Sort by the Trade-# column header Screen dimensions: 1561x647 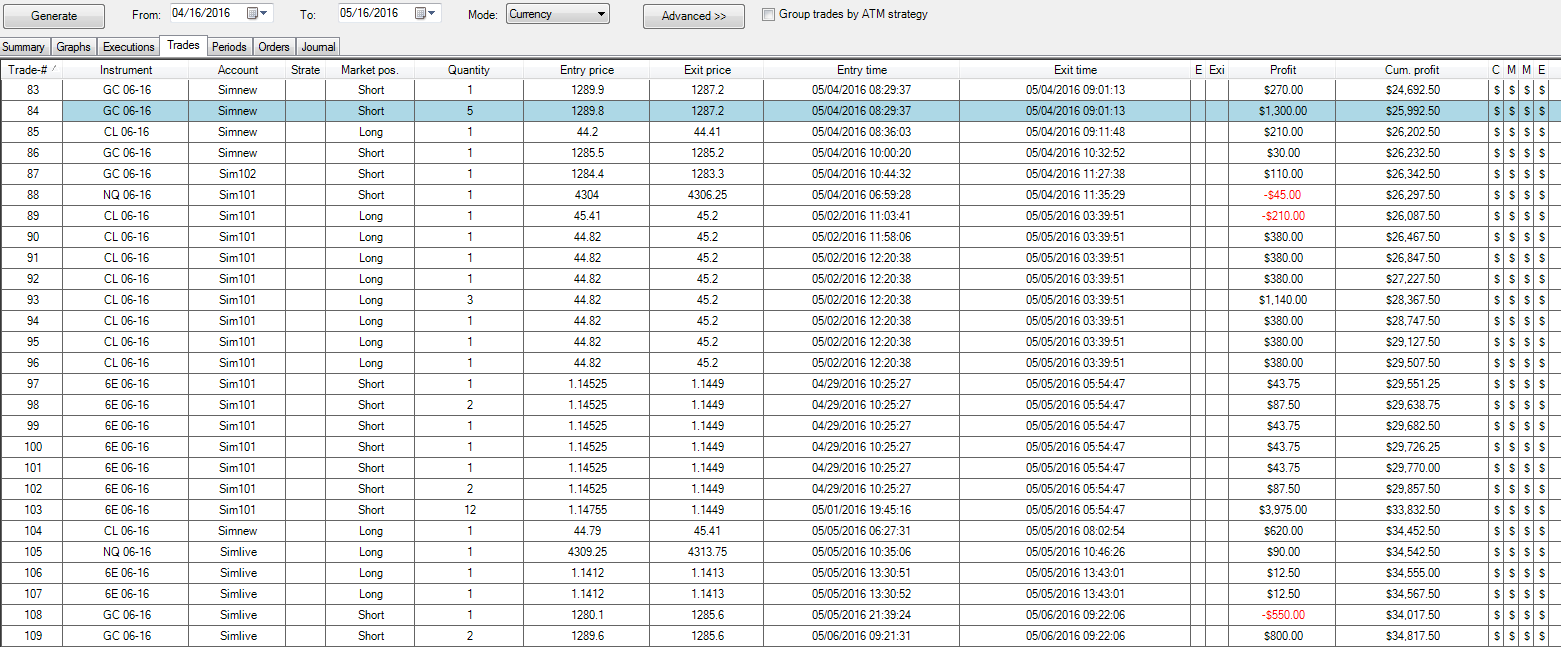pyautogui.click(x=32, y=70)
